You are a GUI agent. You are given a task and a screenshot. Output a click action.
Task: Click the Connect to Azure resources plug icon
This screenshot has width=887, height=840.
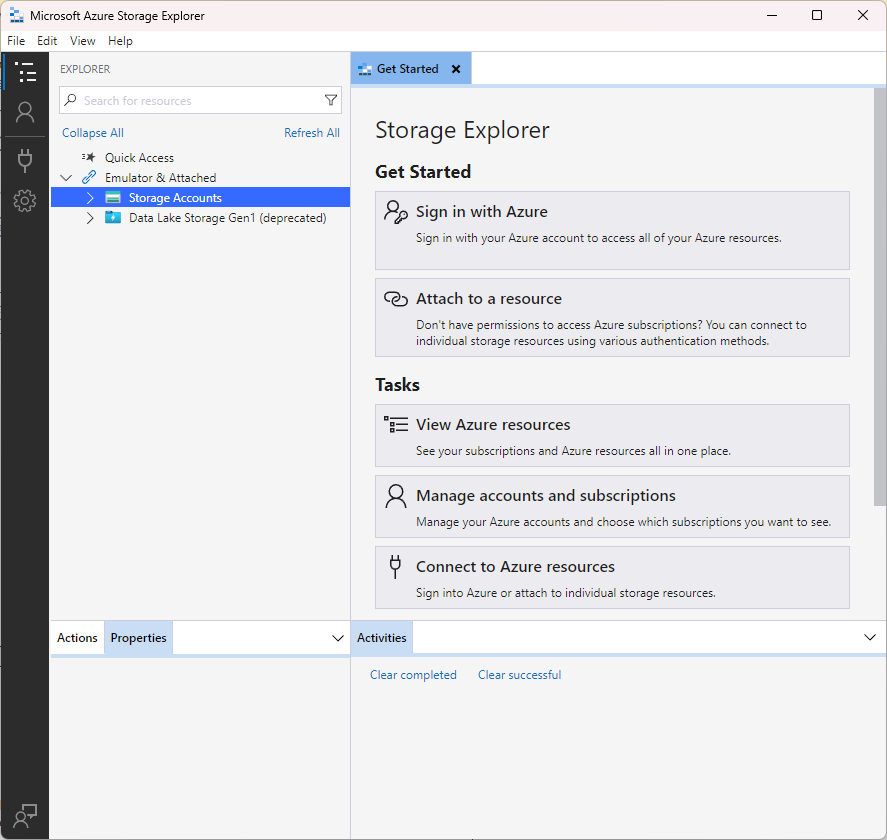tap(395, 566)
